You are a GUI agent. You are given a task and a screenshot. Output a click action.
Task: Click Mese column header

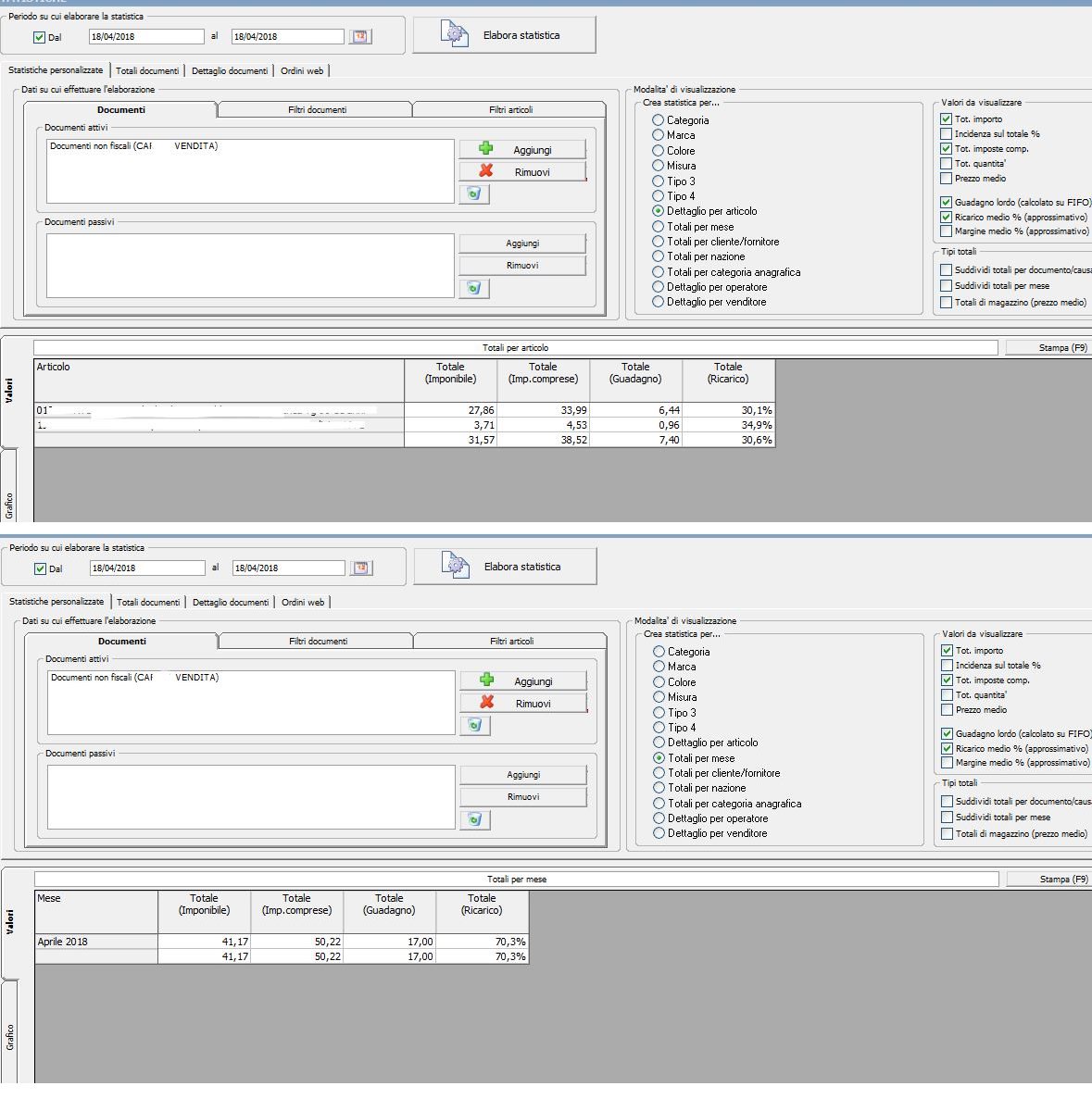(96, 912)
